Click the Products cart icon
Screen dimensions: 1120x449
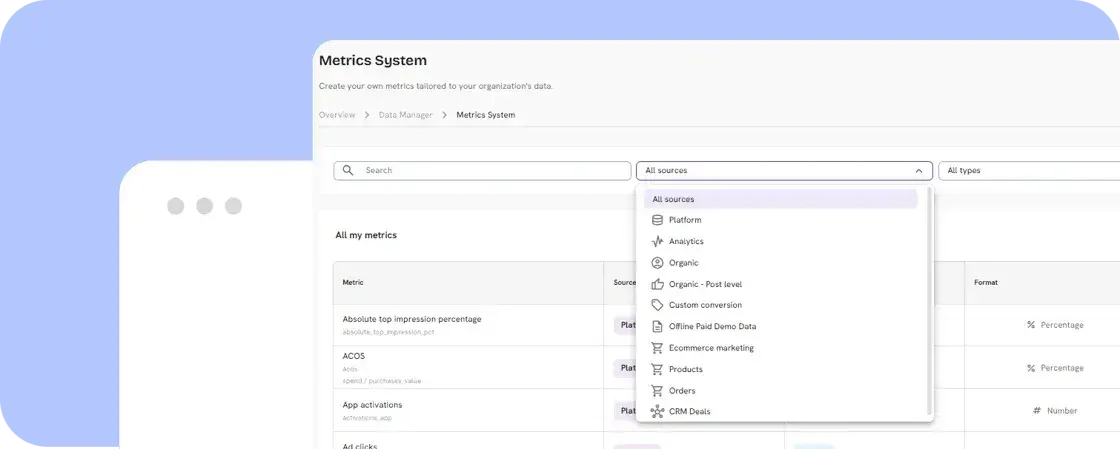coord(657,370)
